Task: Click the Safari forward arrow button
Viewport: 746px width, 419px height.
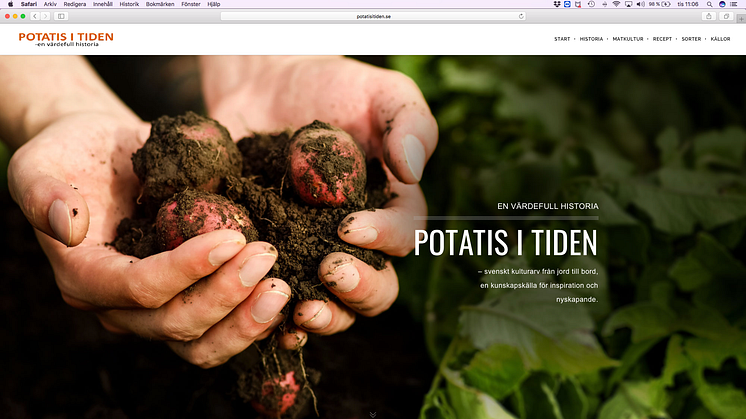Action: tap(45, 16)
